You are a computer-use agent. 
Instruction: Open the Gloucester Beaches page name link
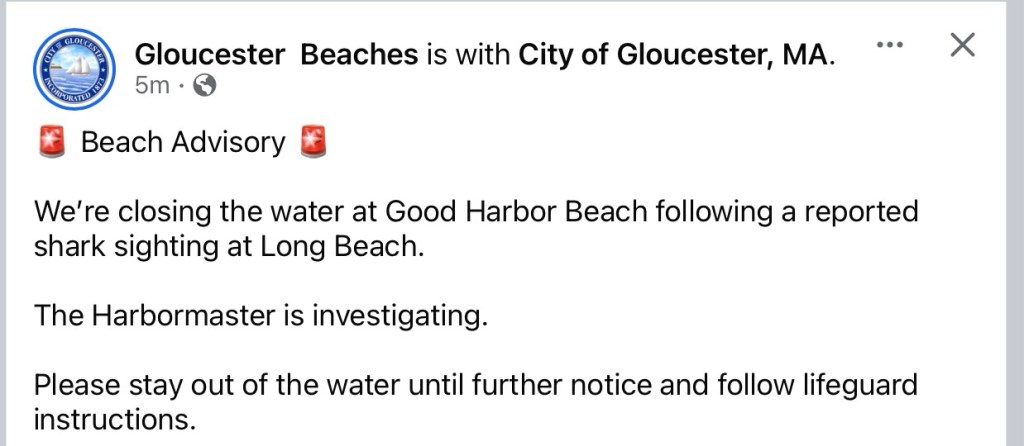pos(276,54)
